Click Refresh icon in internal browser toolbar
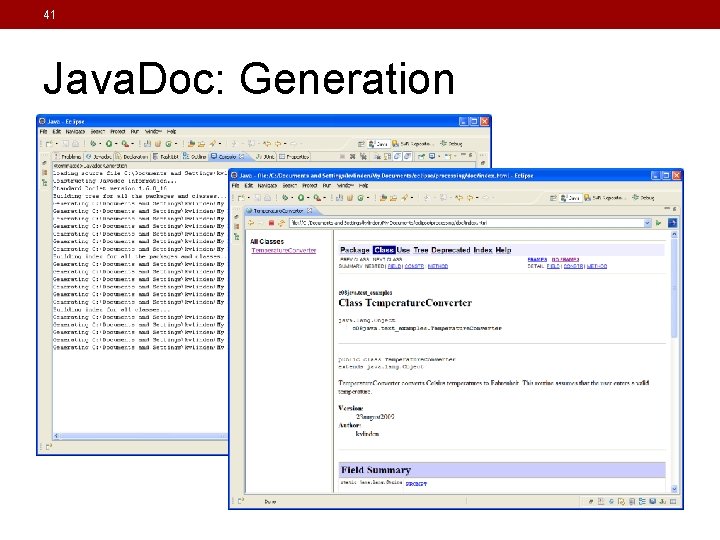 (281, 223)
